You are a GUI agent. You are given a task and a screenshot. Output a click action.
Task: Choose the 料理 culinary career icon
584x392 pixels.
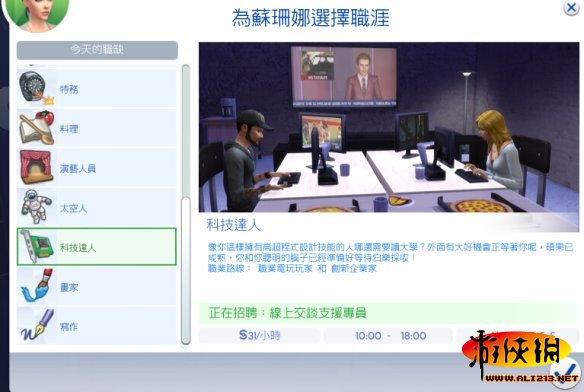click(36, 128)
